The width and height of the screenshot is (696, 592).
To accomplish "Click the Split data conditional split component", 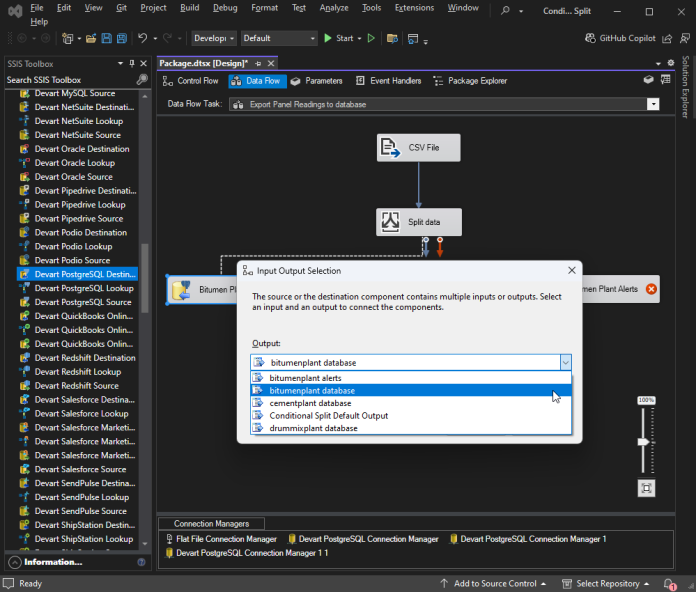I will pos(419,222).
